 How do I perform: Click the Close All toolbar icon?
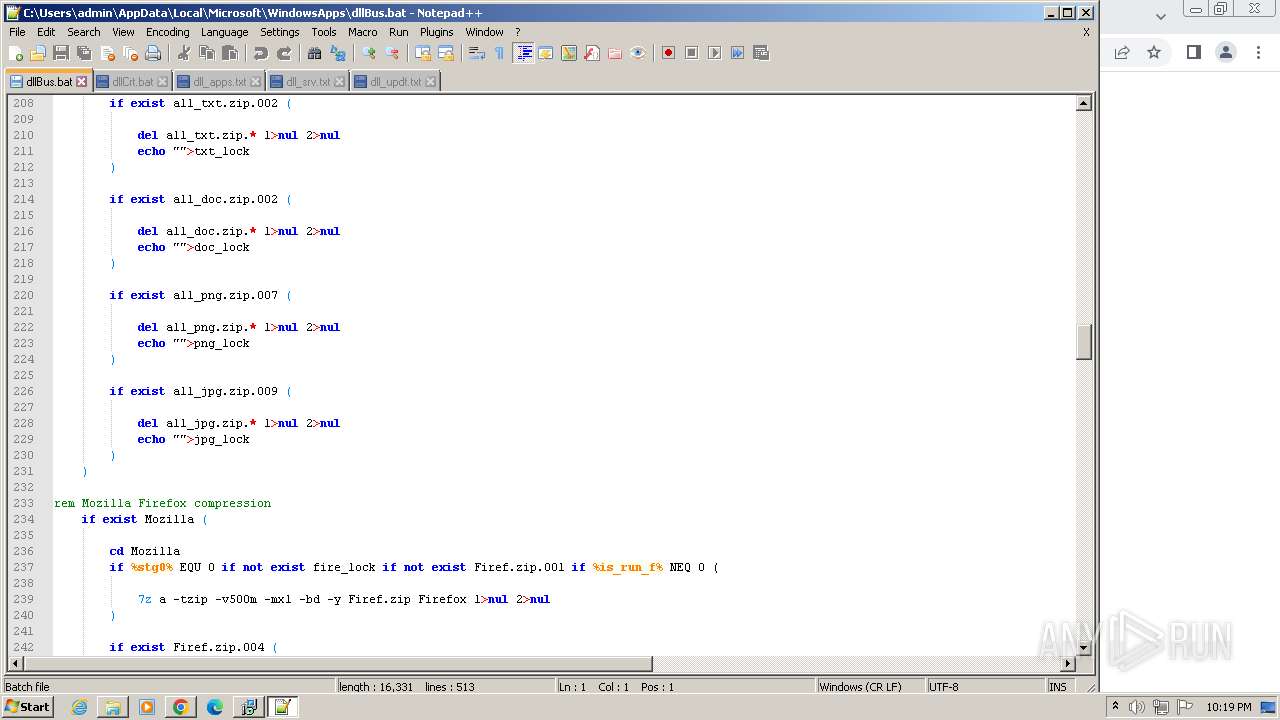(130, 53)
